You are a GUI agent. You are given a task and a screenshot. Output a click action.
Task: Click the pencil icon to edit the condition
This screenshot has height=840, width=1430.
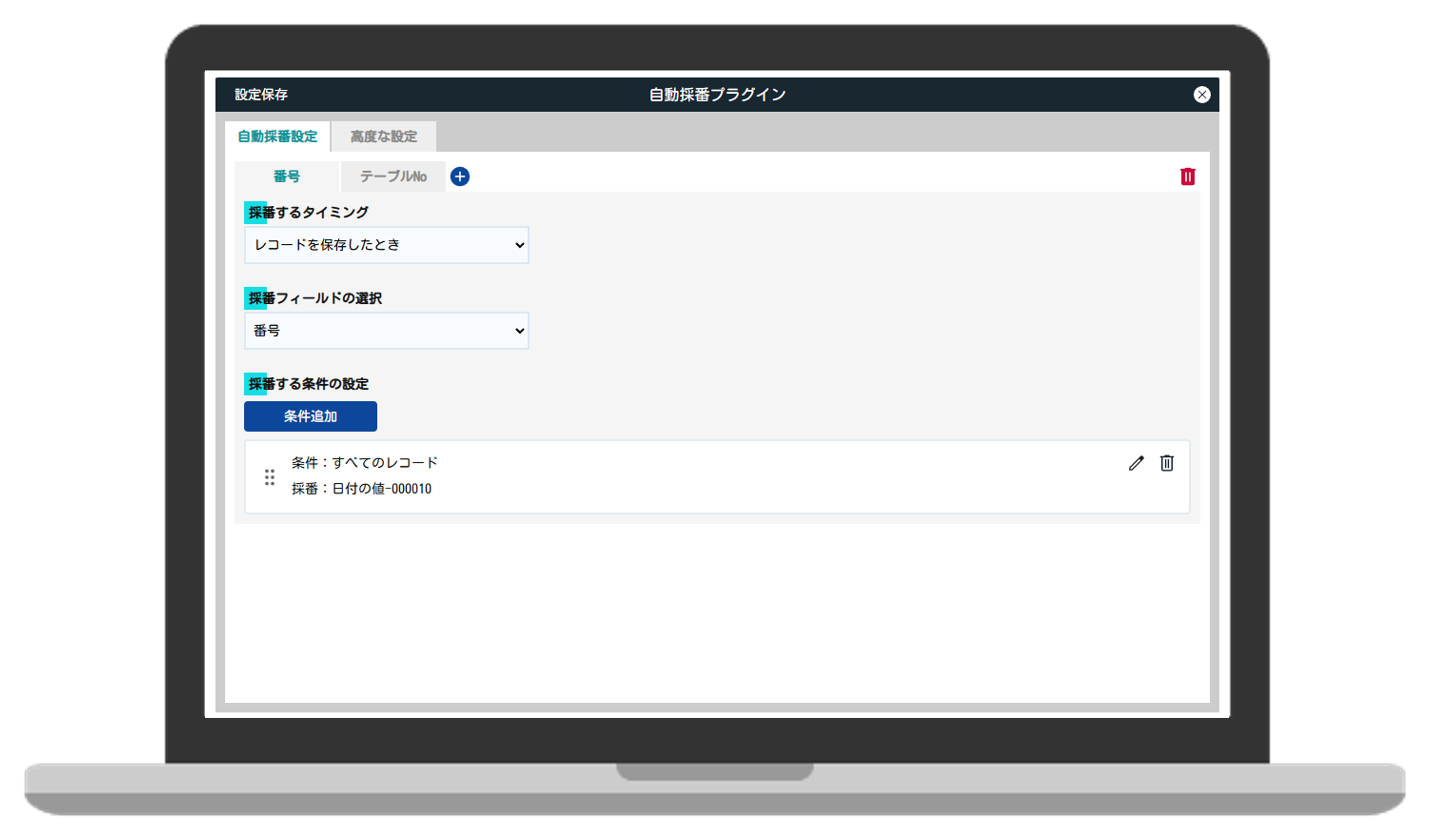click(1136, 463)
